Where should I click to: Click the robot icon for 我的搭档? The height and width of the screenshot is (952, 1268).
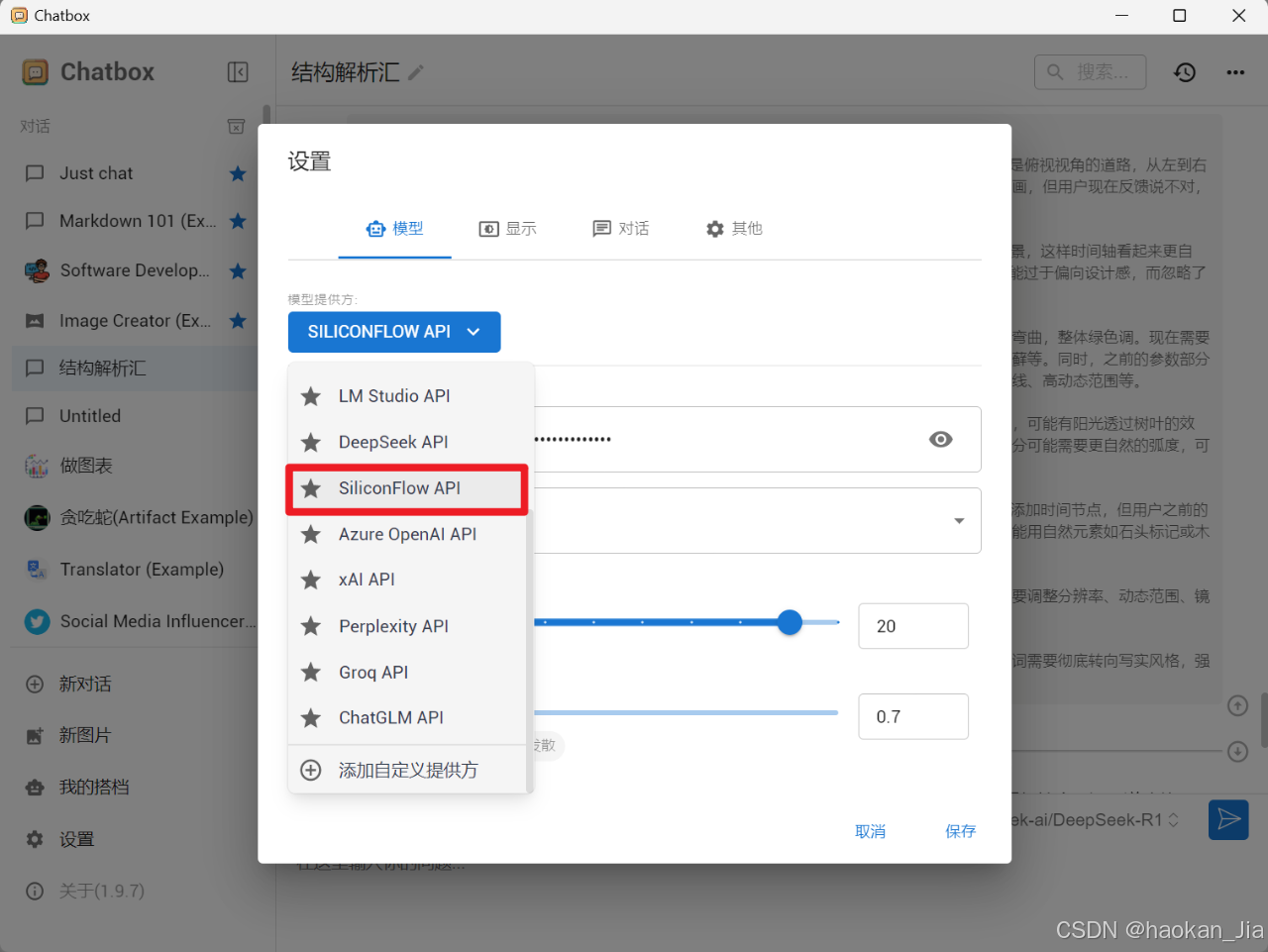35,788
